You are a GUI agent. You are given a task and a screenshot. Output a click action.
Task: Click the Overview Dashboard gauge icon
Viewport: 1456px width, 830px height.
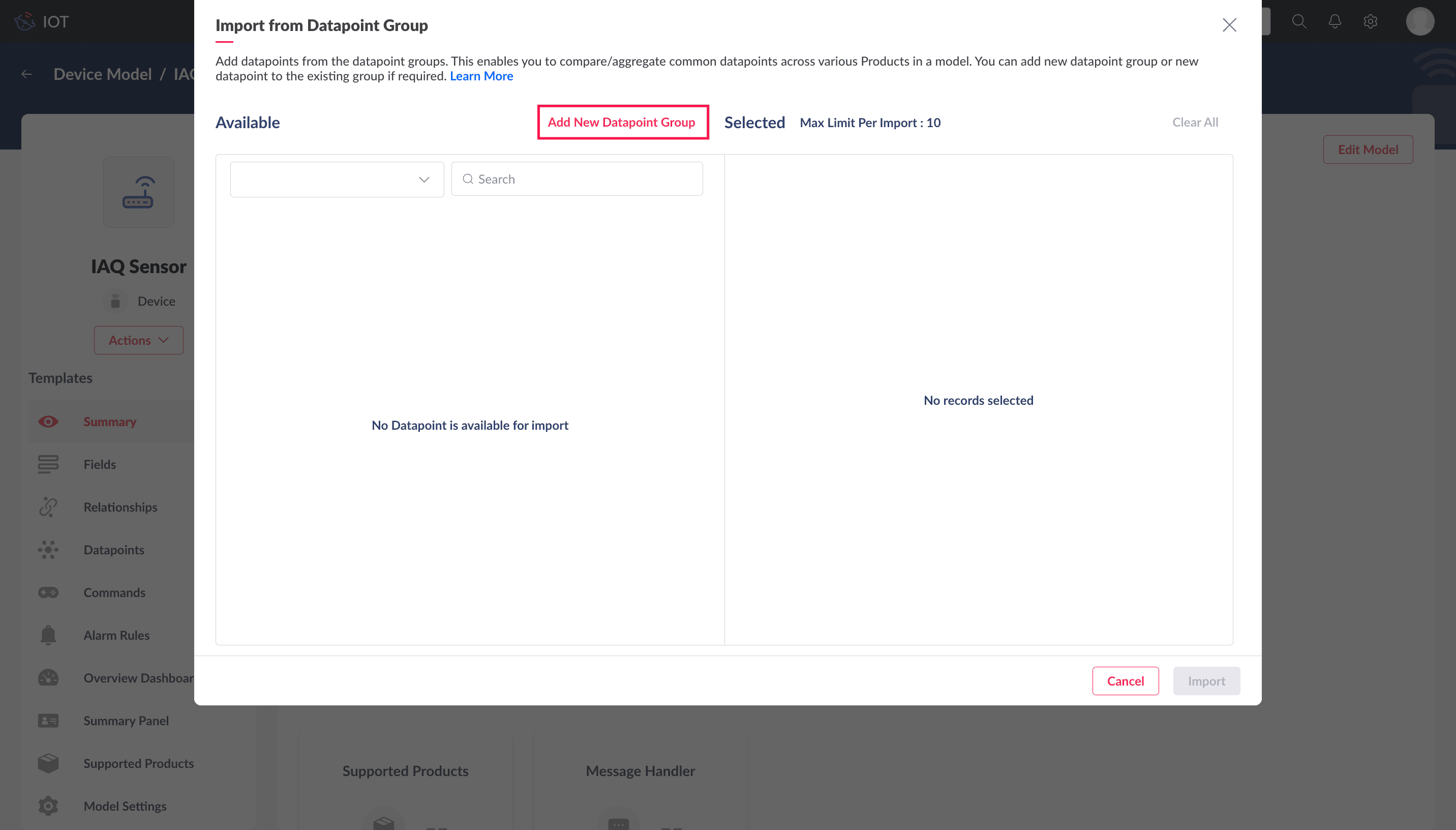[x=48, y=678]
